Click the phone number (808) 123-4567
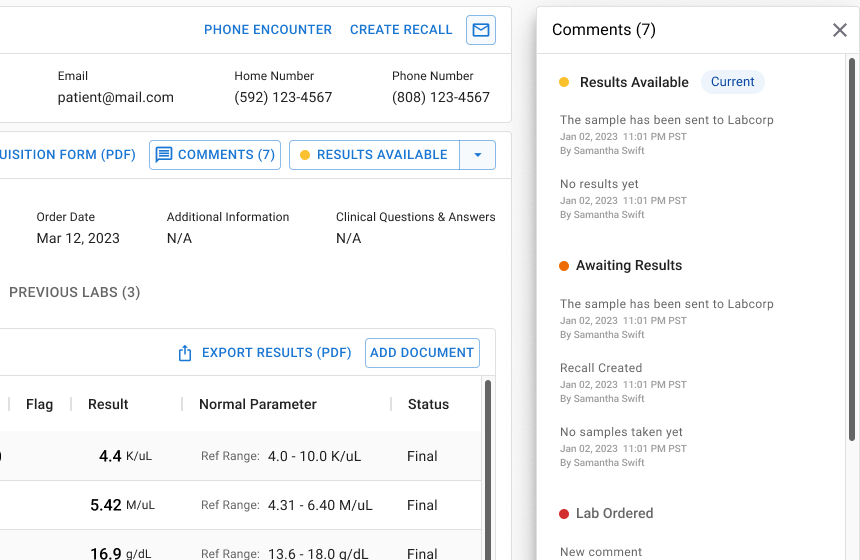Viewport: 860px width, 560px height. coord(440,98)
